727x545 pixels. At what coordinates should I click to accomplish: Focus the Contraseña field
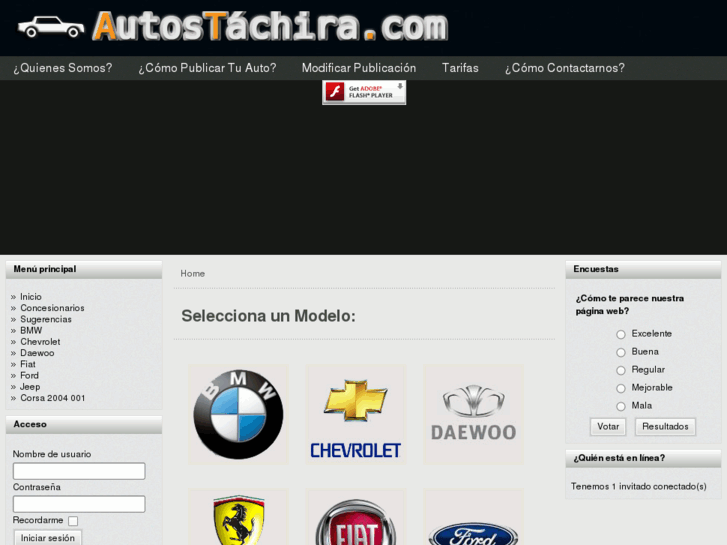pyautogui.click(x=79, y=504)
